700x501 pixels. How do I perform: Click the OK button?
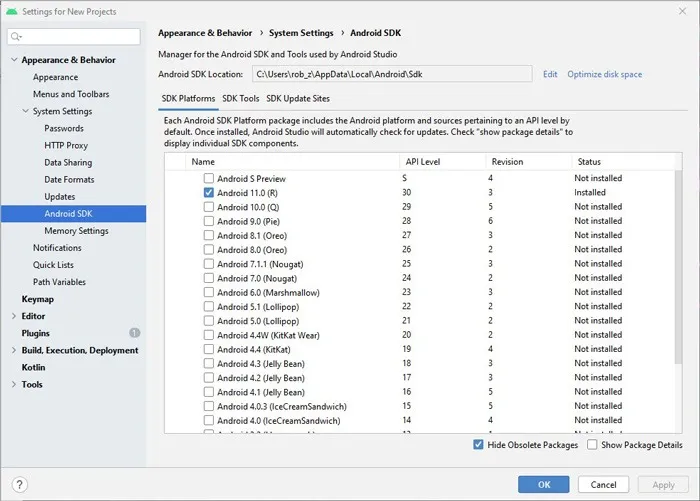pyautogui.click(x=543, y=484)
